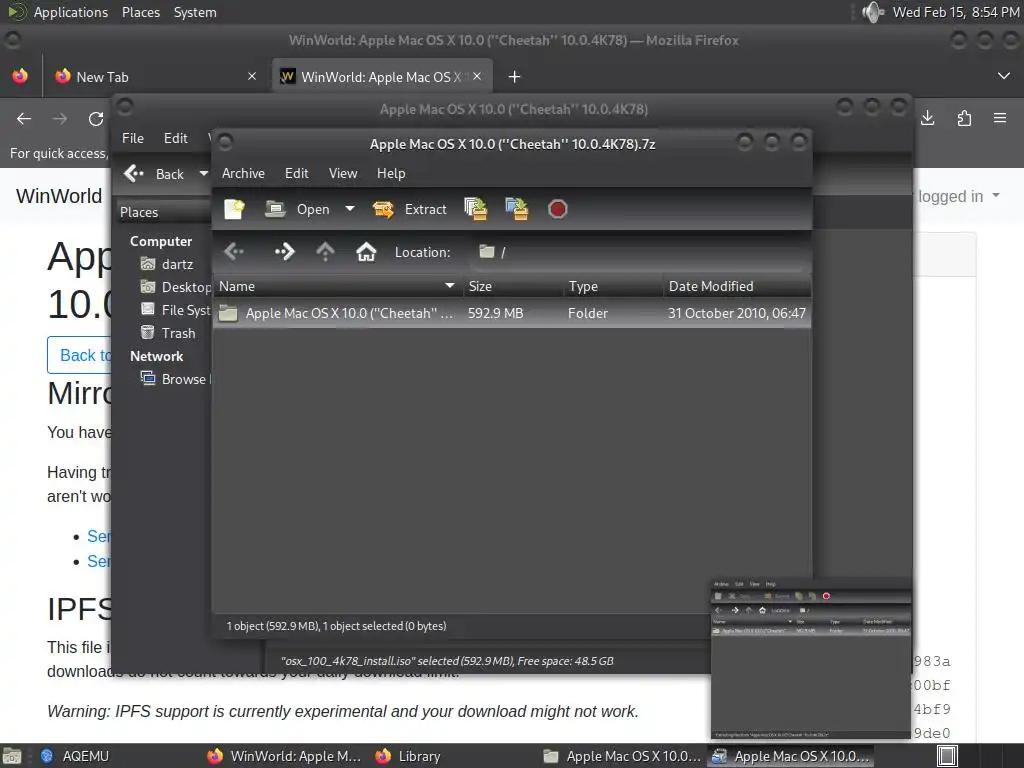
Task: Click the volume speaker icon in panel
Action: pos(872,12)
